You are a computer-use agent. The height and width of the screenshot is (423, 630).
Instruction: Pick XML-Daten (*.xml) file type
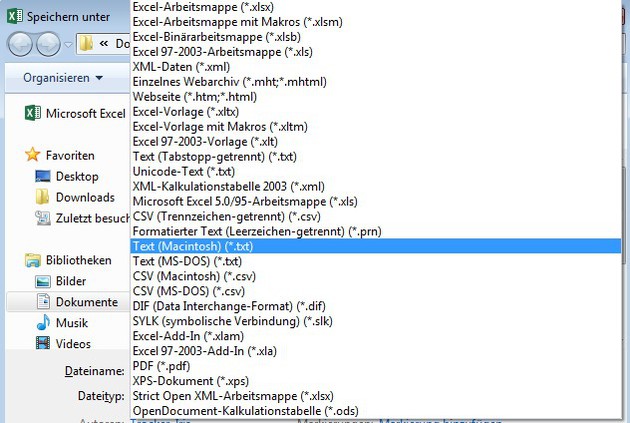tap(376, 67)
